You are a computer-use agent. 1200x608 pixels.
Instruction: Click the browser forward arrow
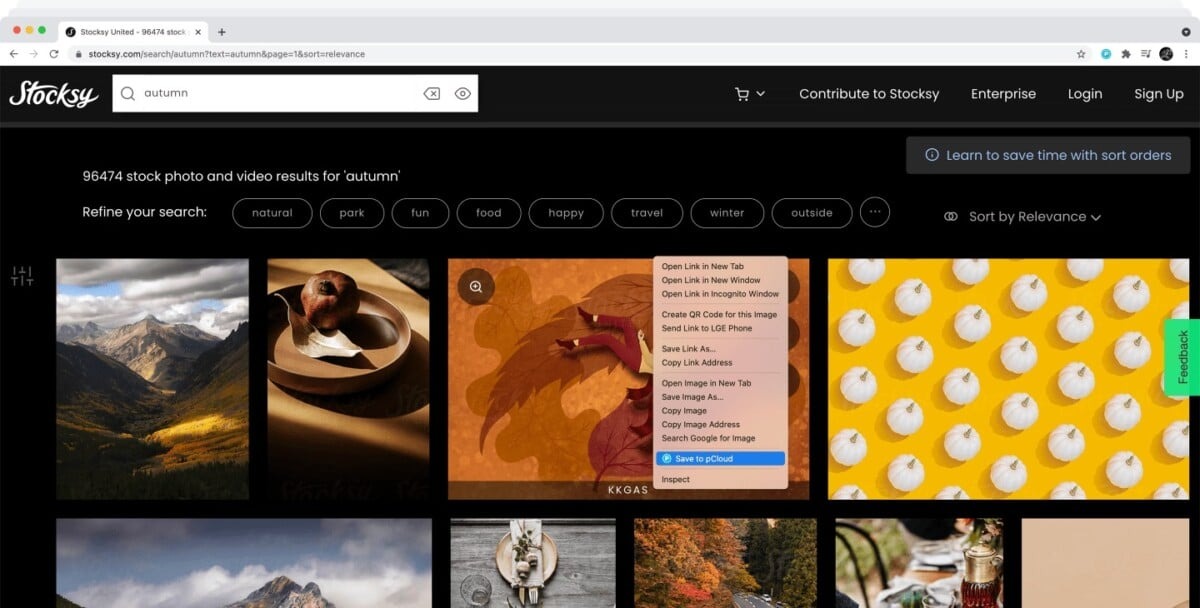[x=34, y=54]
